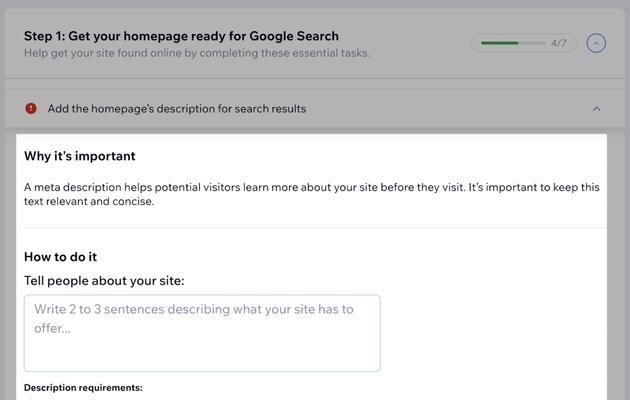The width and height of the screenshot is (630, 400).
Task: Click the 'Why it's important' heading
Action: pyautogui.click(x=80, y=156)
